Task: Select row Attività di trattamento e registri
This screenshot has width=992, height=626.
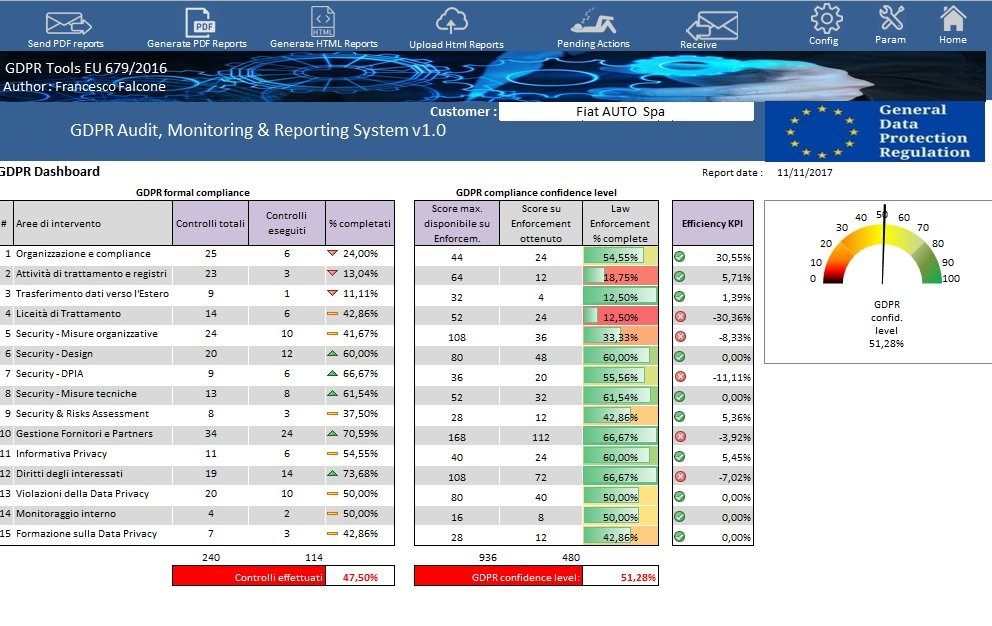Action: [x=197, y=273]
